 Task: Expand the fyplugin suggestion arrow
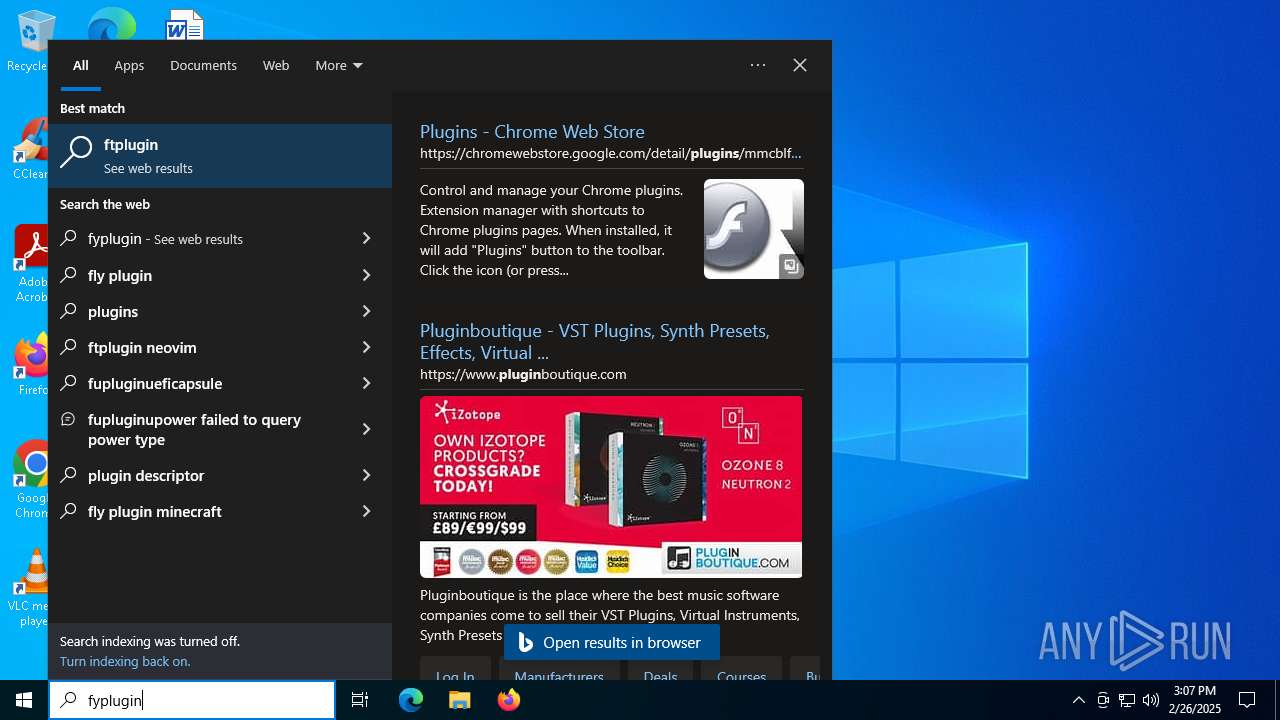pos(366,239)
